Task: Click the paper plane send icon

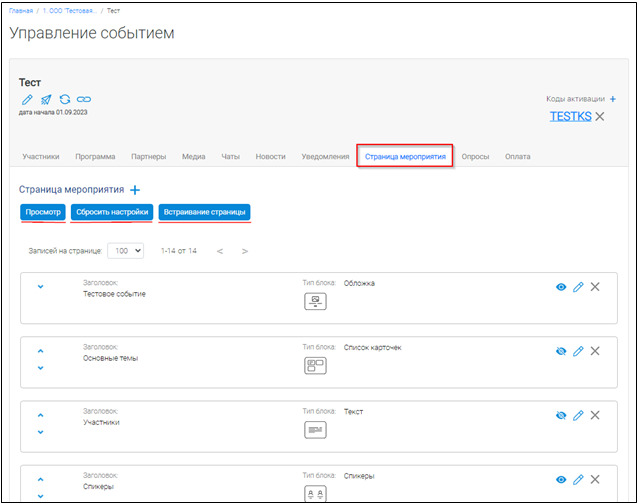Action: tap(45, 99)
